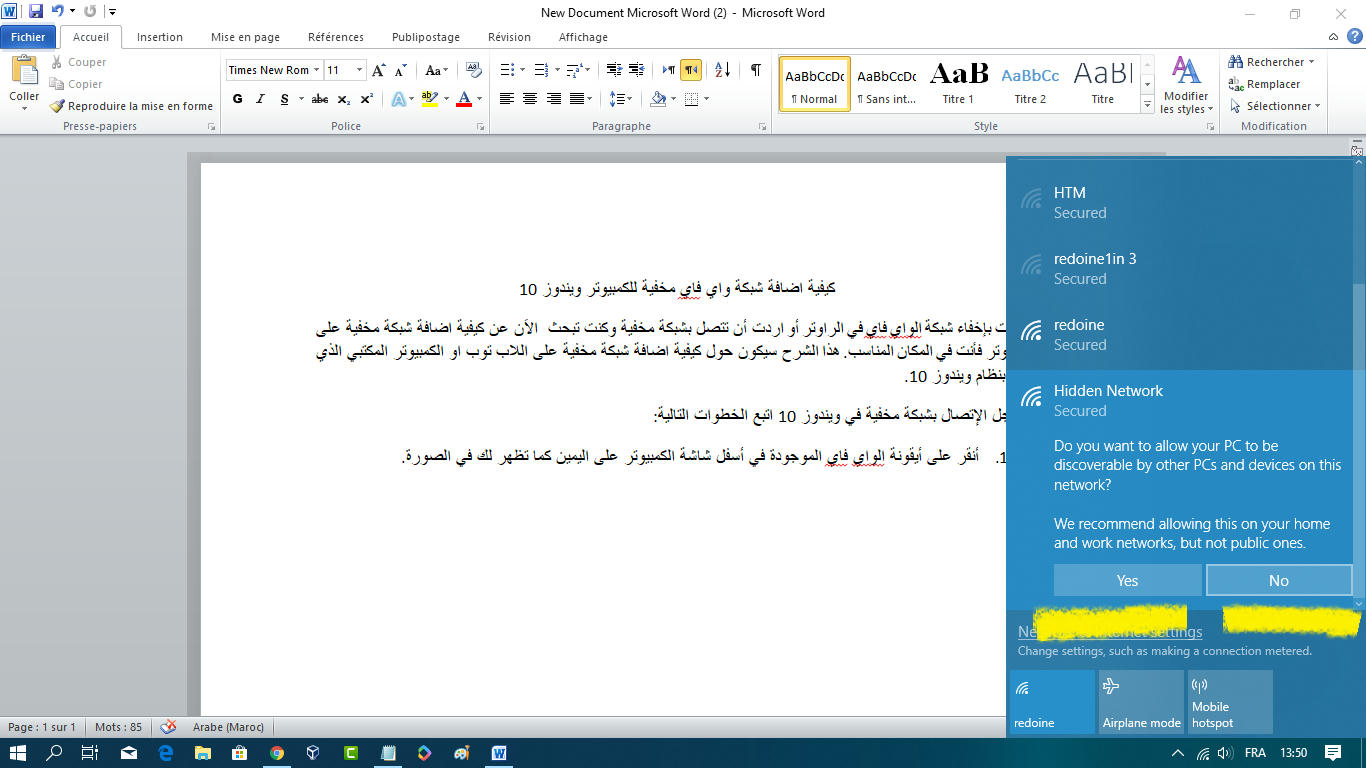Open the font size dropdown showing 11
Screen dimensions: 1366x768
[x=360, y=70]
